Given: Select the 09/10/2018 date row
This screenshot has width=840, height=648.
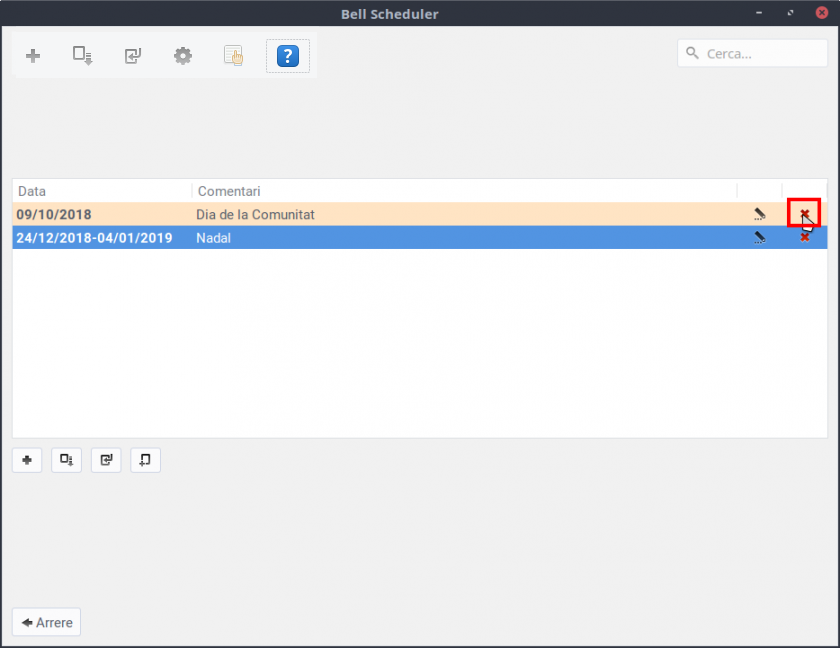Looking at the screenshot, I should pos(100,214).
